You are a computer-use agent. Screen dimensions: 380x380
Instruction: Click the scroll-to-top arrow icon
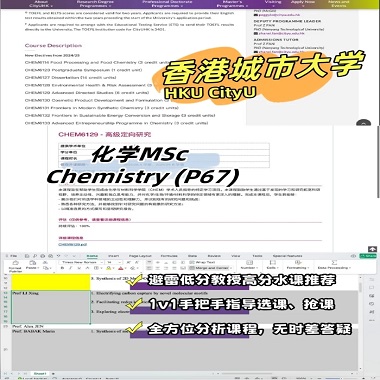[372, 249]
